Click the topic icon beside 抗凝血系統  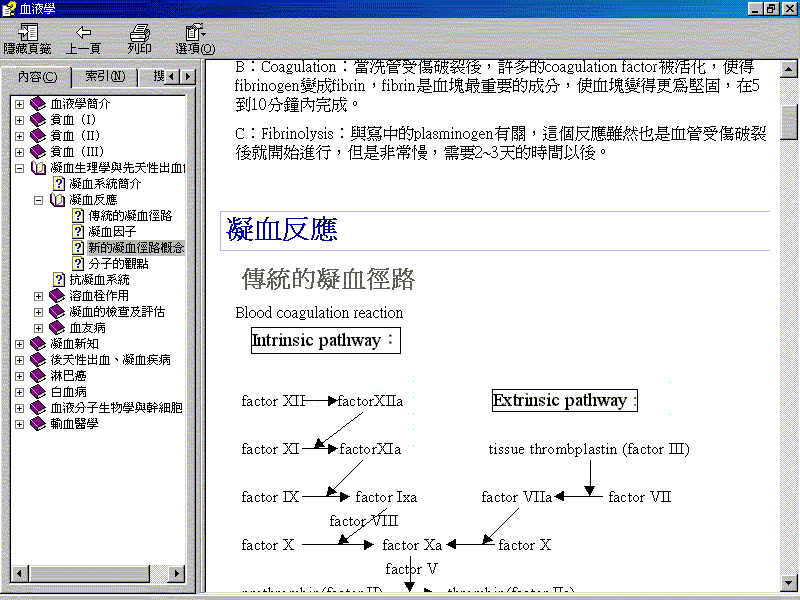pos(59,280)
